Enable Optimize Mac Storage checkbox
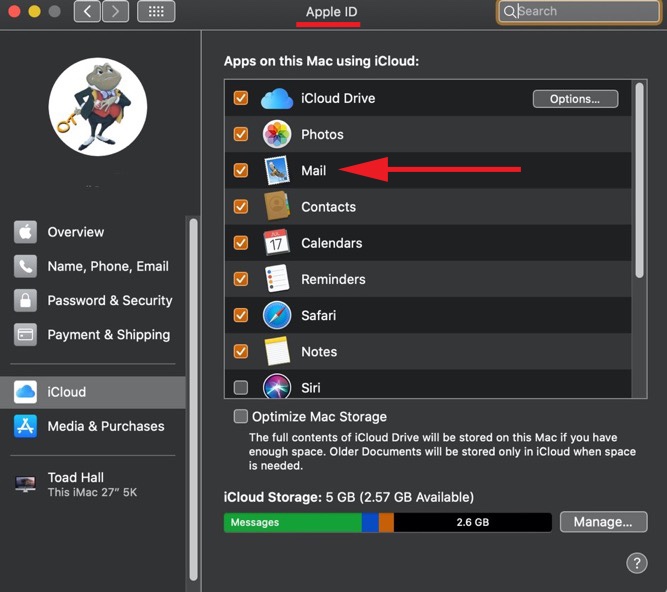Screen dimensions: 667x592 tap(241, 416)
